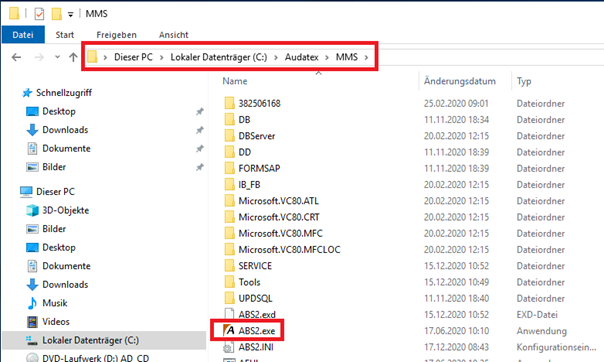Click Audatex breadcrumb in address bar
This screenshot has width=604, height=362.
coord(302,57)
